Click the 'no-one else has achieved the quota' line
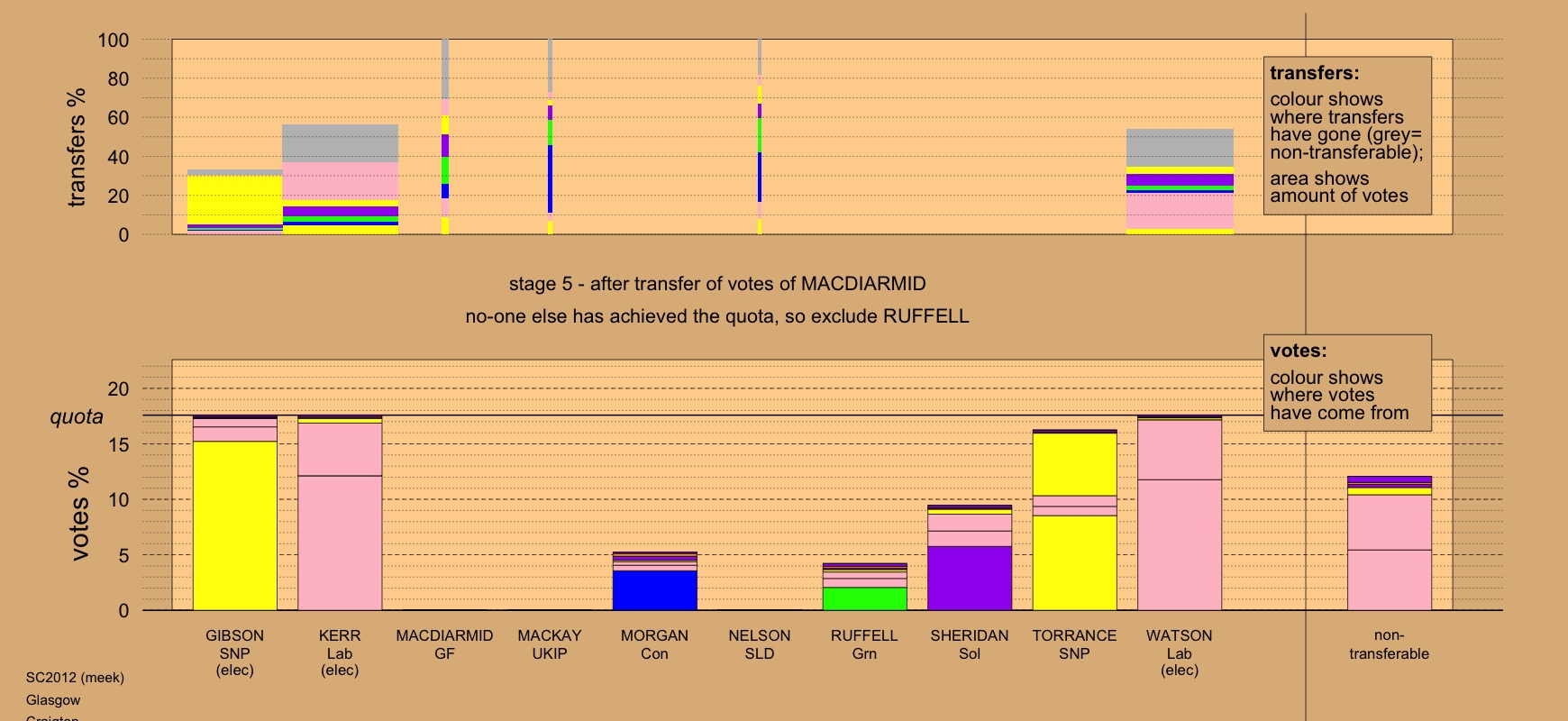 click(x=717, y=316)
